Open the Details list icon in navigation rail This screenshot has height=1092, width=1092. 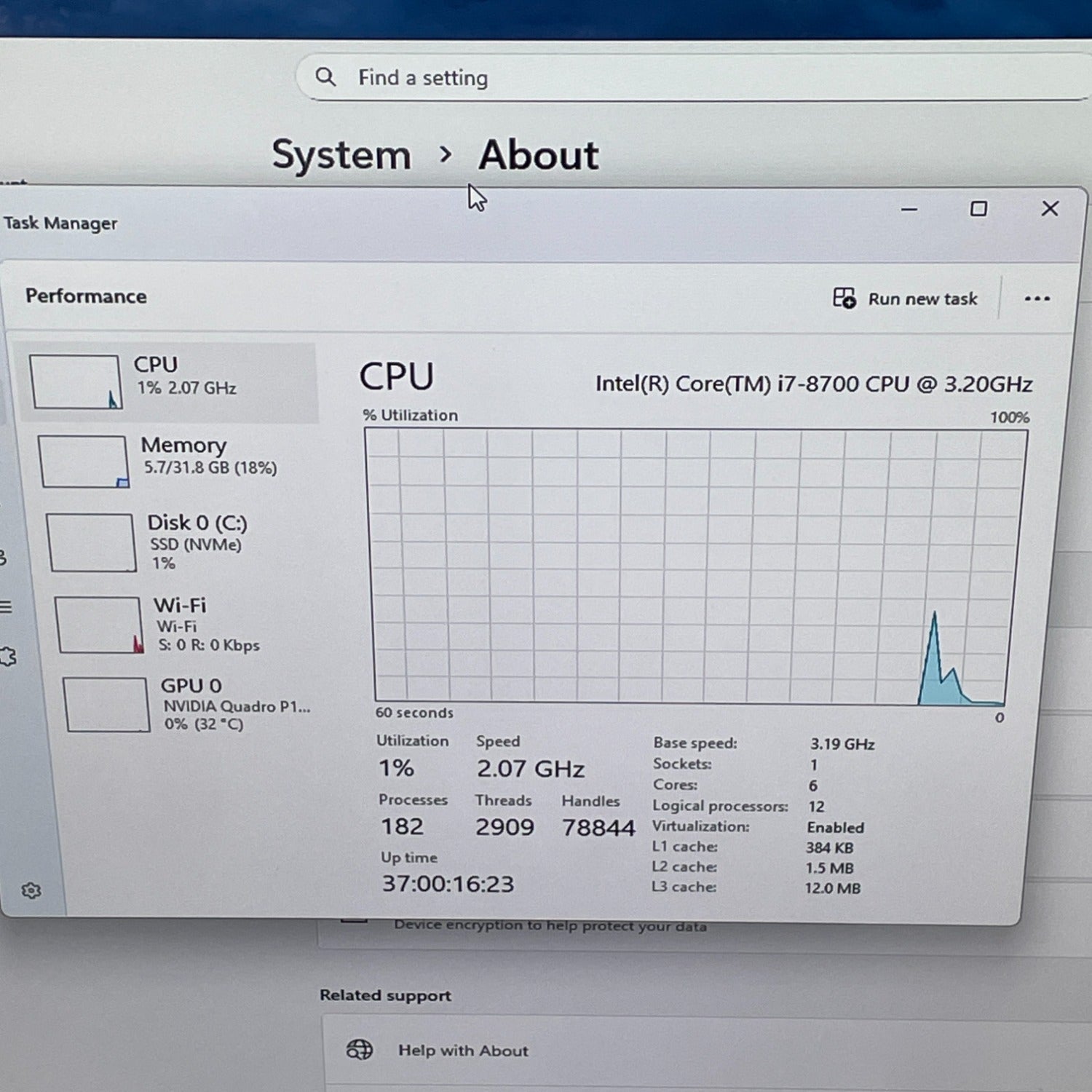point(6,606)
